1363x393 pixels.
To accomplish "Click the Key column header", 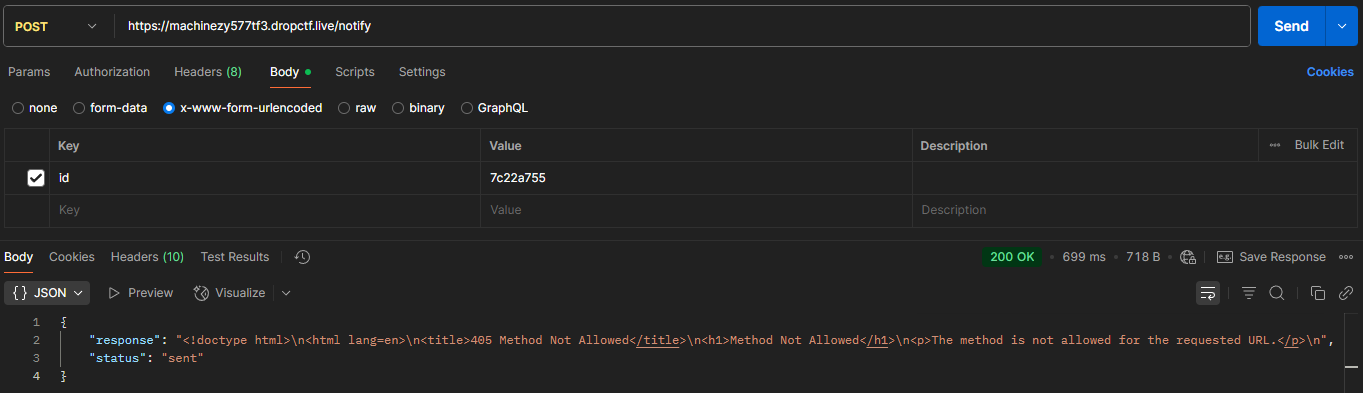I will (x=69, y=145).
